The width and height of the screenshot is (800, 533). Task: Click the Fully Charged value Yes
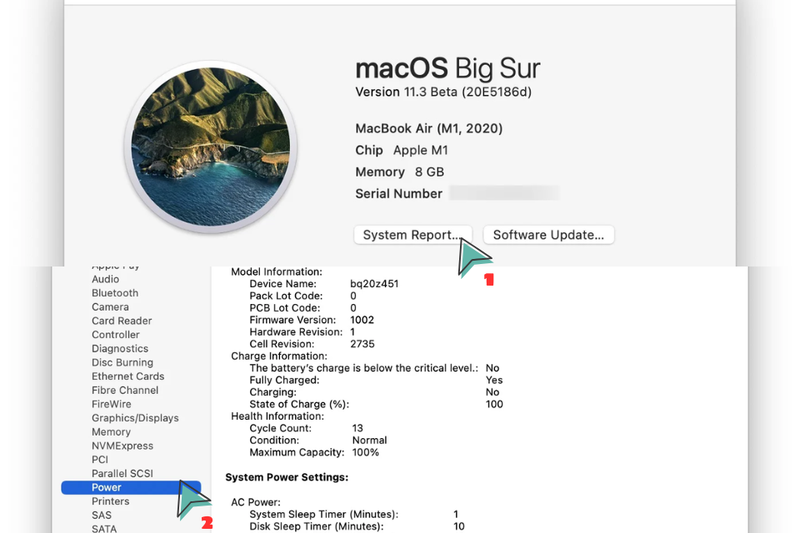pyautogui.click(x=494, y=380)
